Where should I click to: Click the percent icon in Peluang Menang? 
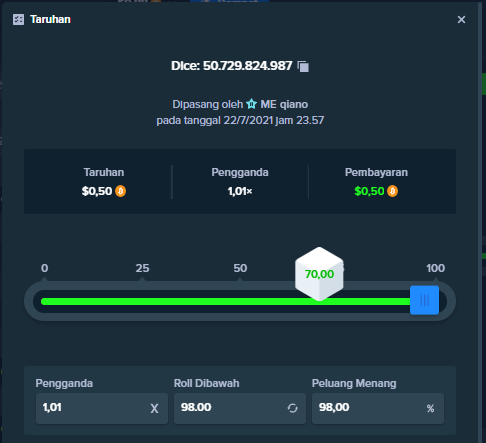pyautogui.click(x=430, y=408)
